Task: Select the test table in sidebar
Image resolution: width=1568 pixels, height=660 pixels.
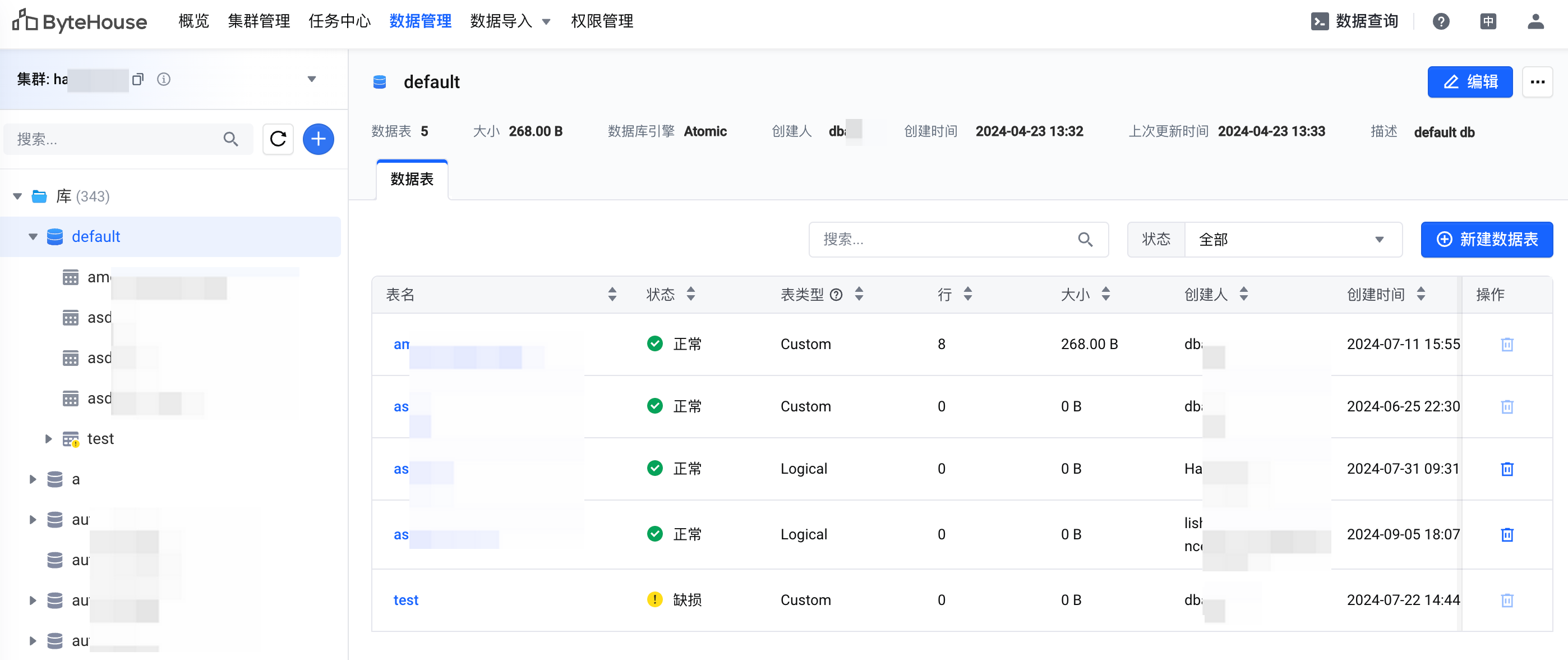Action: [x=100, y=439]
